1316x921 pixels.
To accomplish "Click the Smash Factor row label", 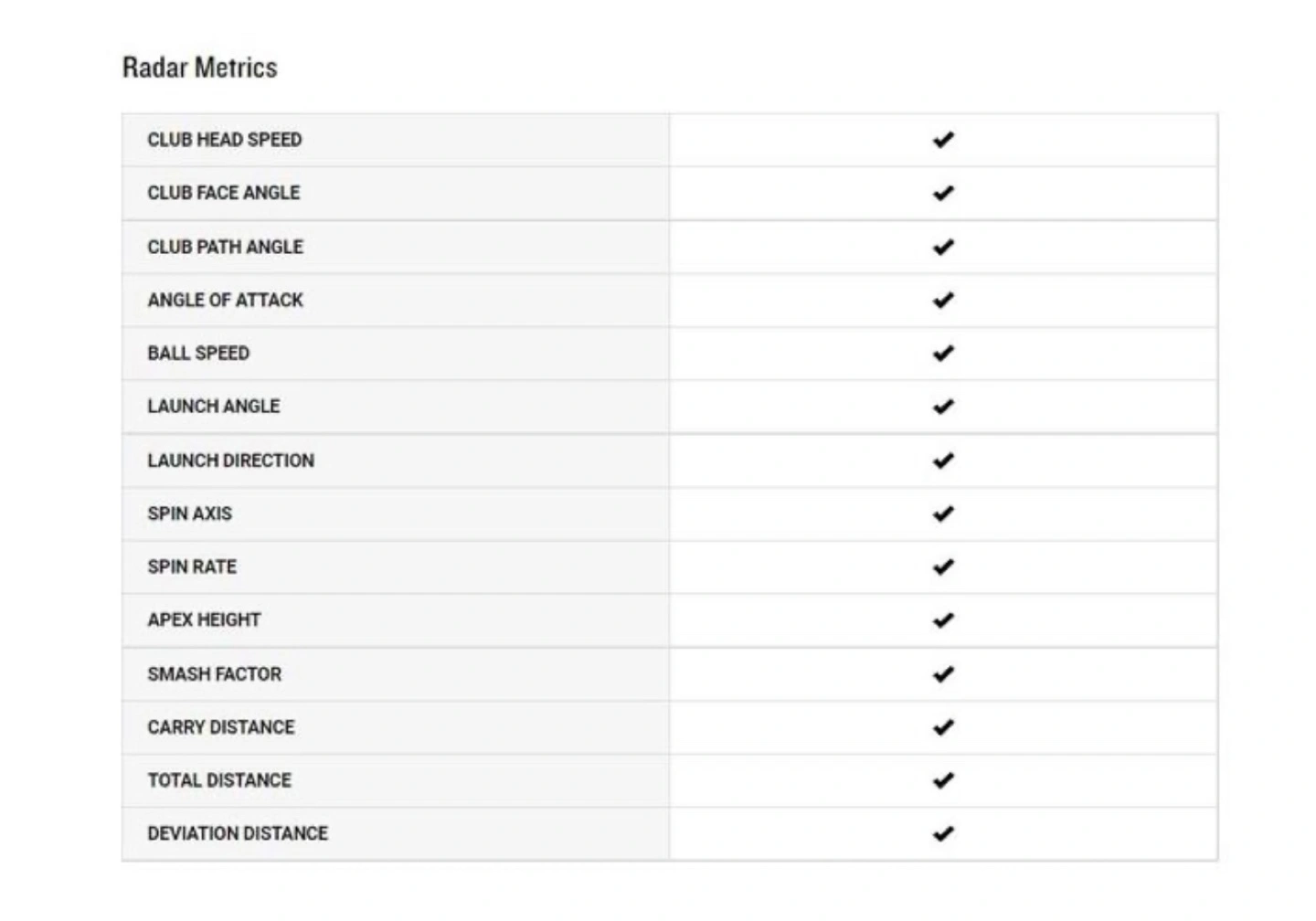I will (x=215, y=674).
